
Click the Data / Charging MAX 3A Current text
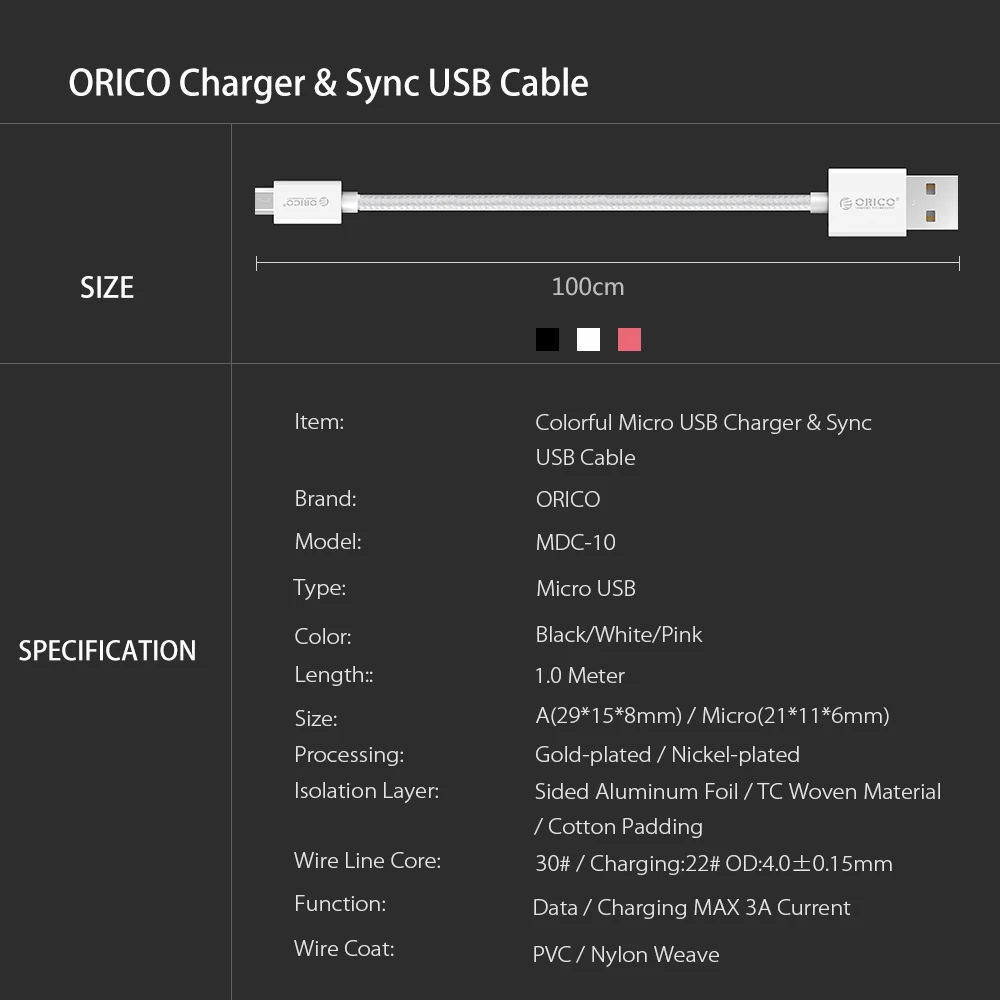[x=691, y=908]
